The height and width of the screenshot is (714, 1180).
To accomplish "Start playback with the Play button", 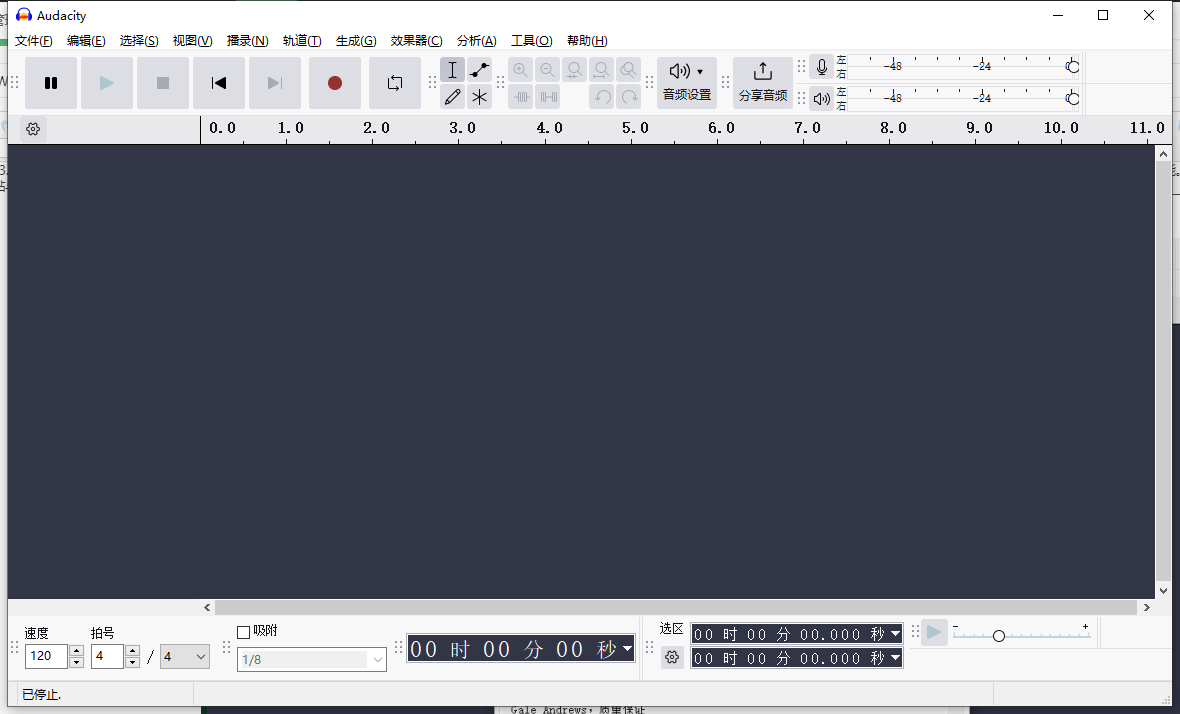I will [x=107, y=83].
